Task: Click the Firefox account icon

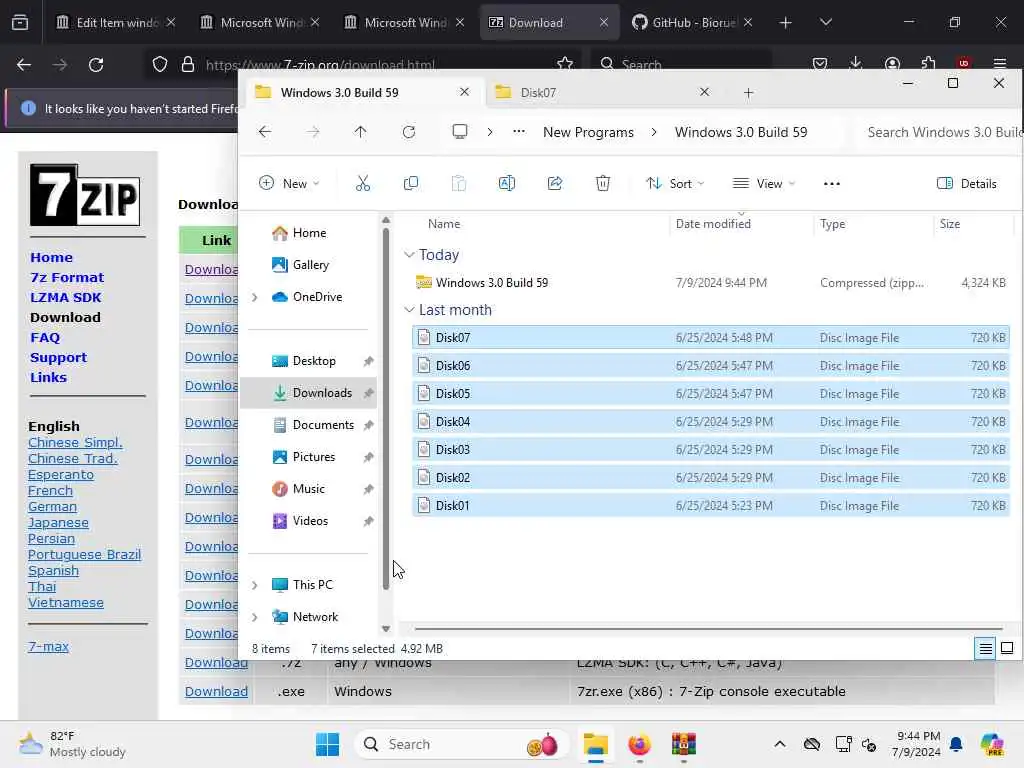Action: click(892, 63)
